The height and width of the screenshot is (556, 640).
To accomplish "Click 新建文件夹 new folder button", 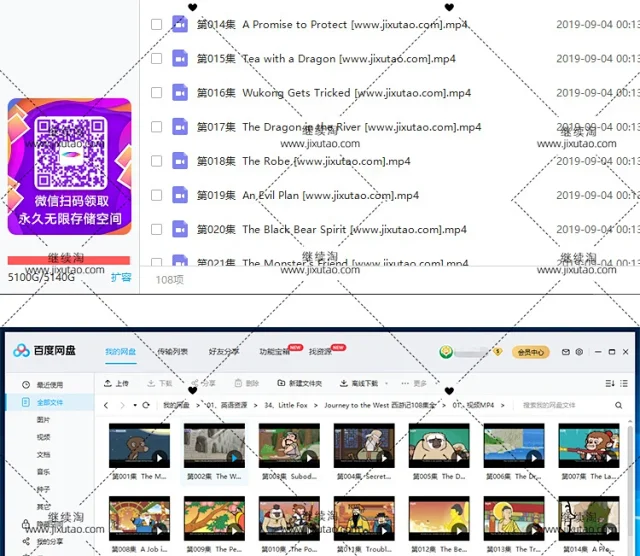I will click(x=300, y=383).
